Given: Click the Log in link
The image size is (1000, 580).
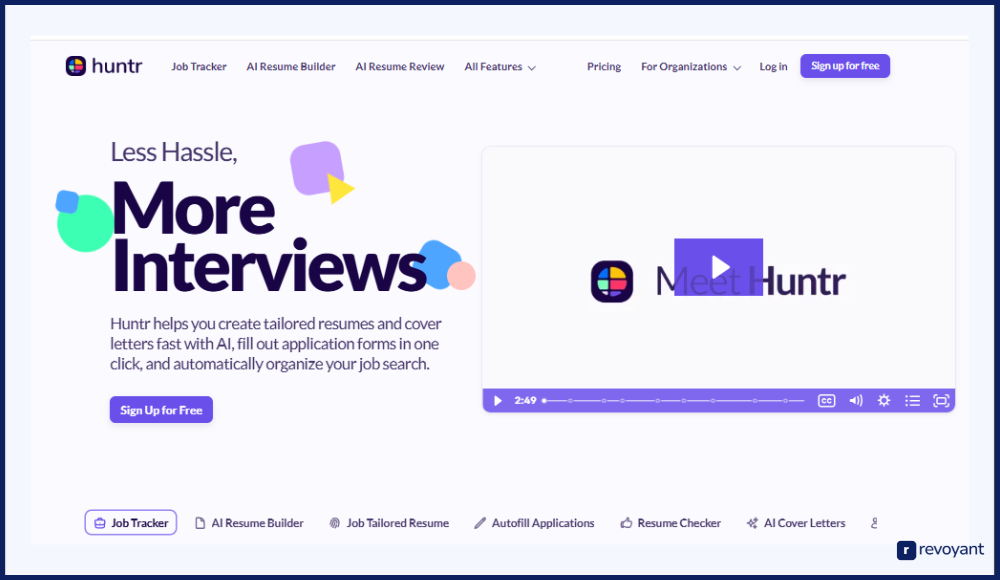Looking at the screenshot, I should click(x=773, y=66).
